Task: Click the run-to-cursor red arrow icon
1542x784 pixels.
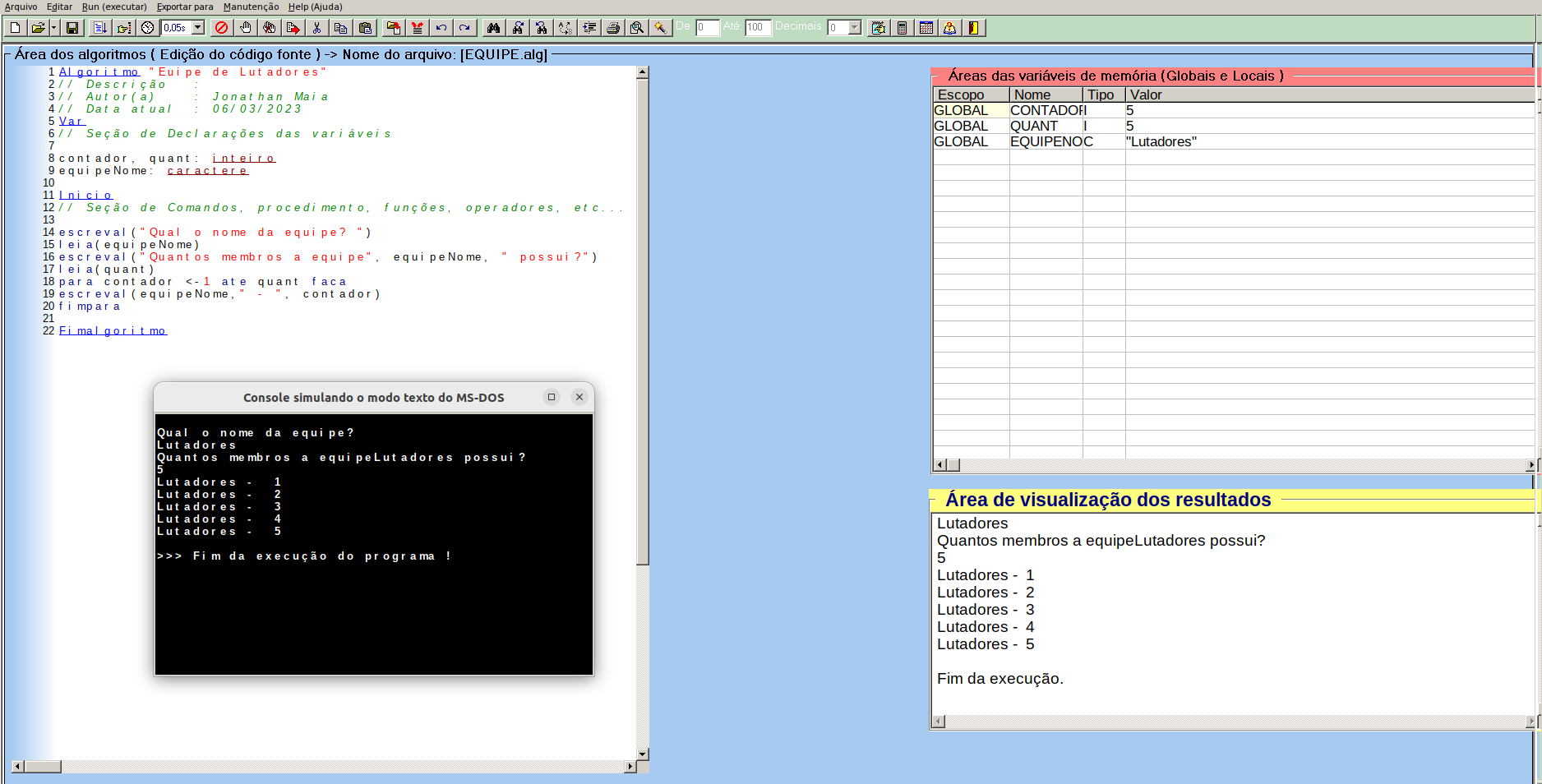Action: 293,28
